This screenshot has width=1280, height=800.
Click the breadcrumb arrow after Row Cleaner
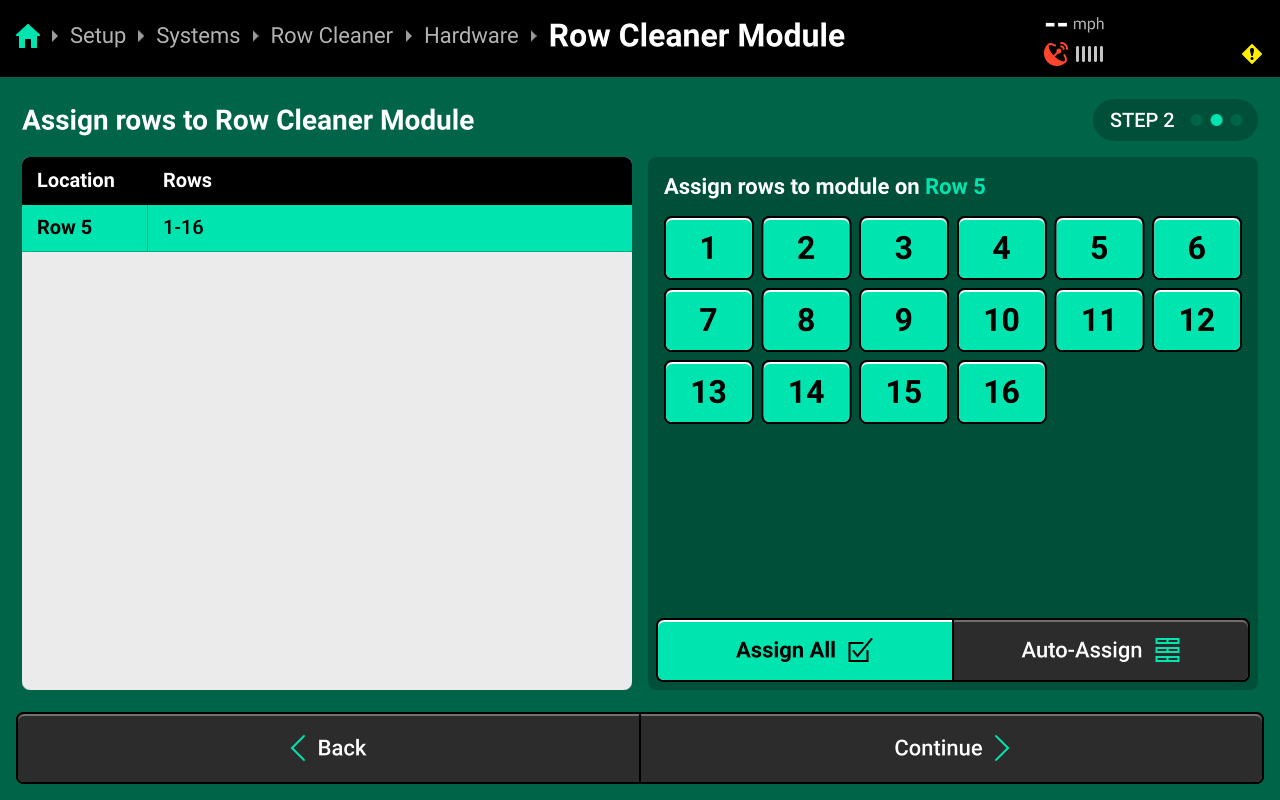pos(410,36)
